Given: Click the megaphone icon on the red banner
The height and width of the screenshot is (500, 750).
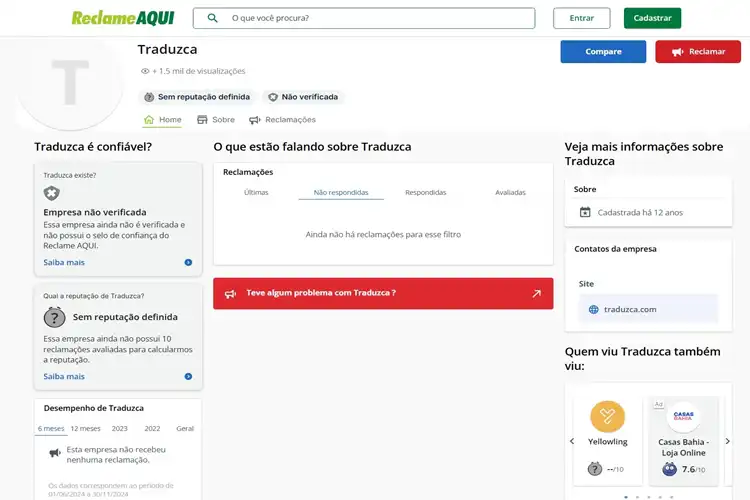Looking at the screenshot, I should tap(231, 294).
